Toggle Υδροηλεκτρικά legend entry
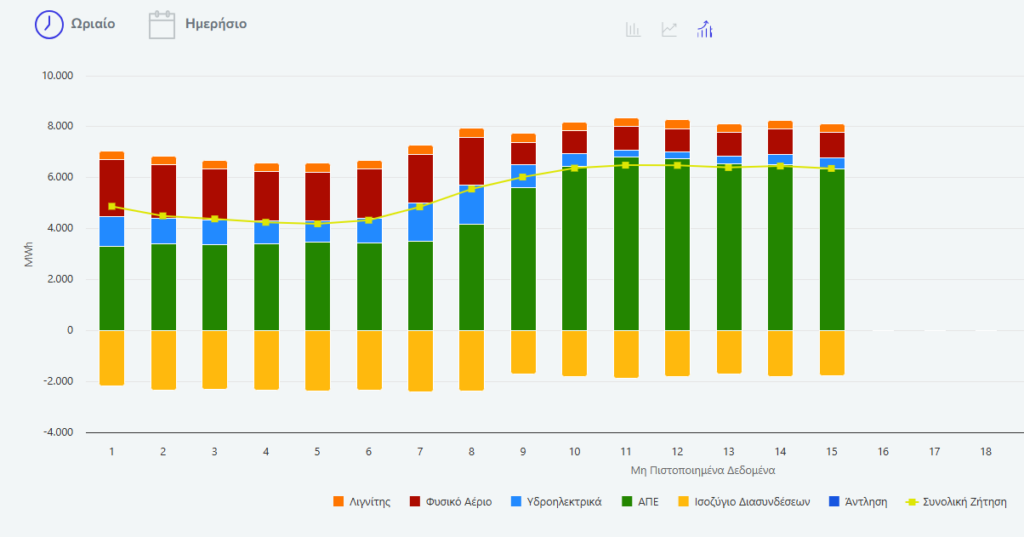 point(563,502)
